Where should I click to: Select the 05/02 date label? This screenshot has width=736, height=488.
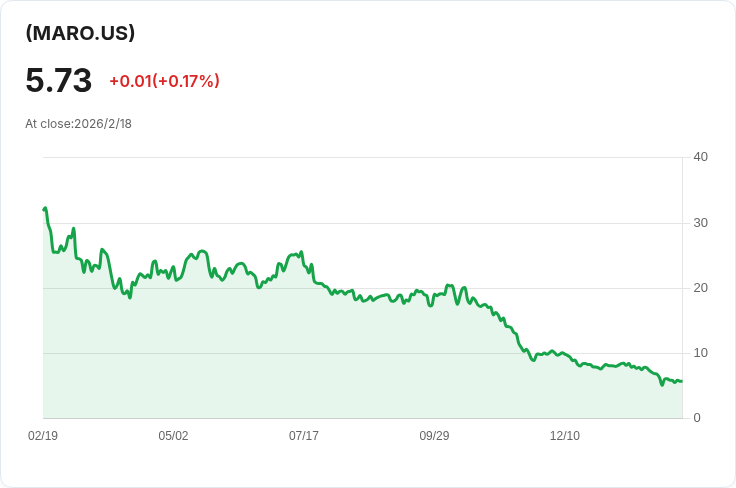173,436
